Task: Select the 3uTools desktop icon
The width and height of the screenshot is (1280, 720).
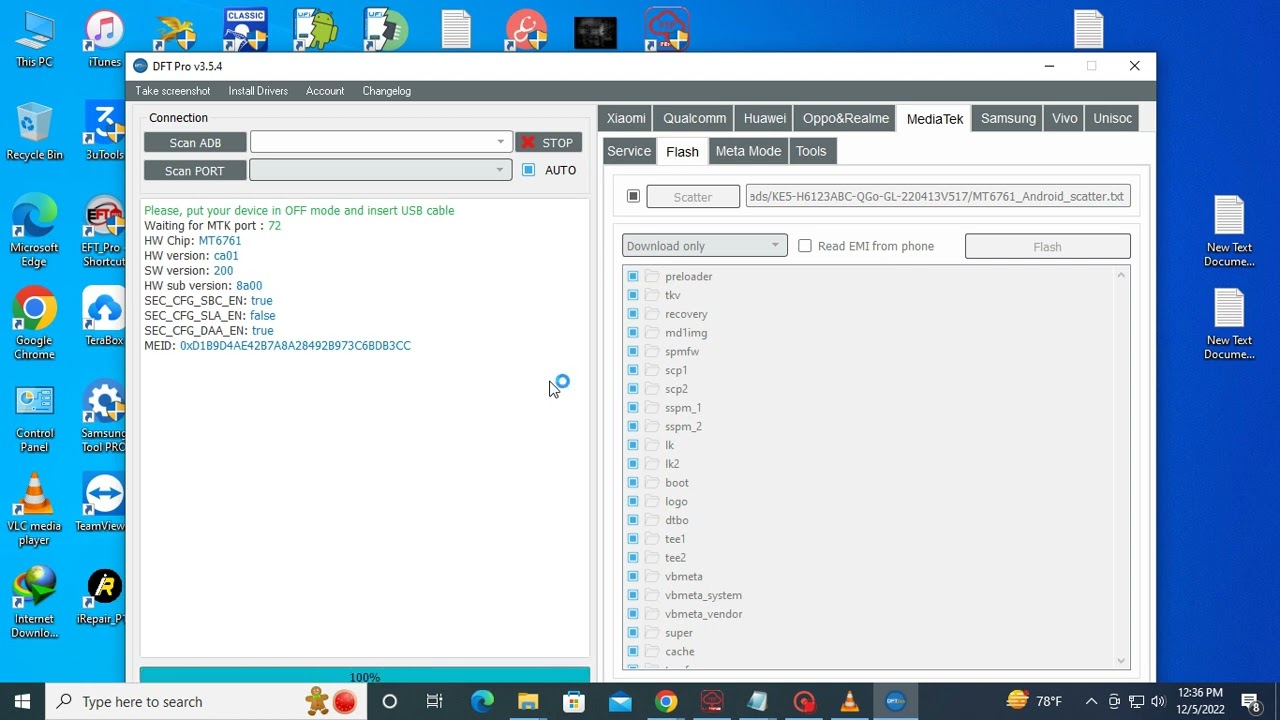Action: [x=104, y=131]
